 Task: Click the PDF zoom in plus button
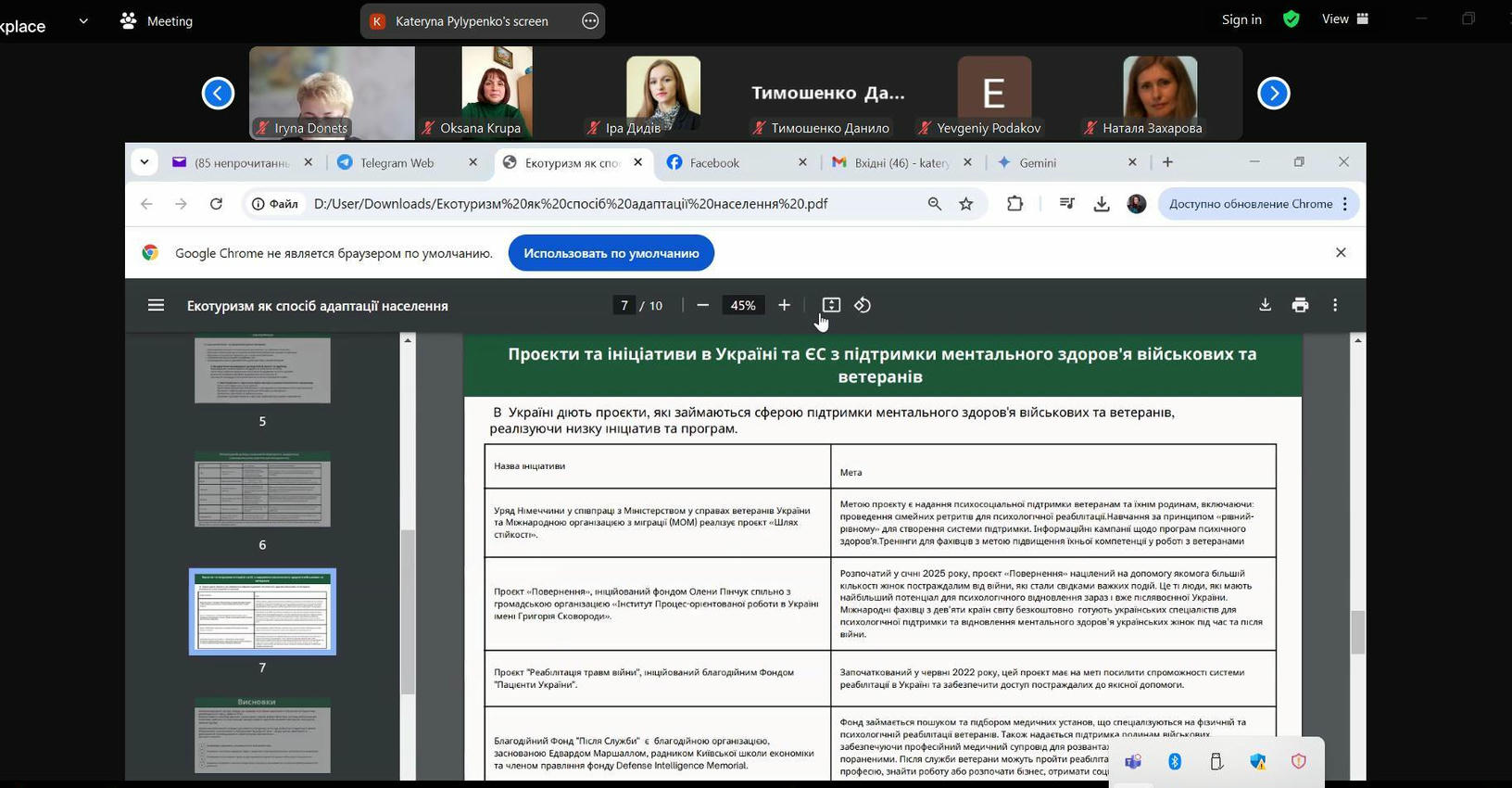784,305
